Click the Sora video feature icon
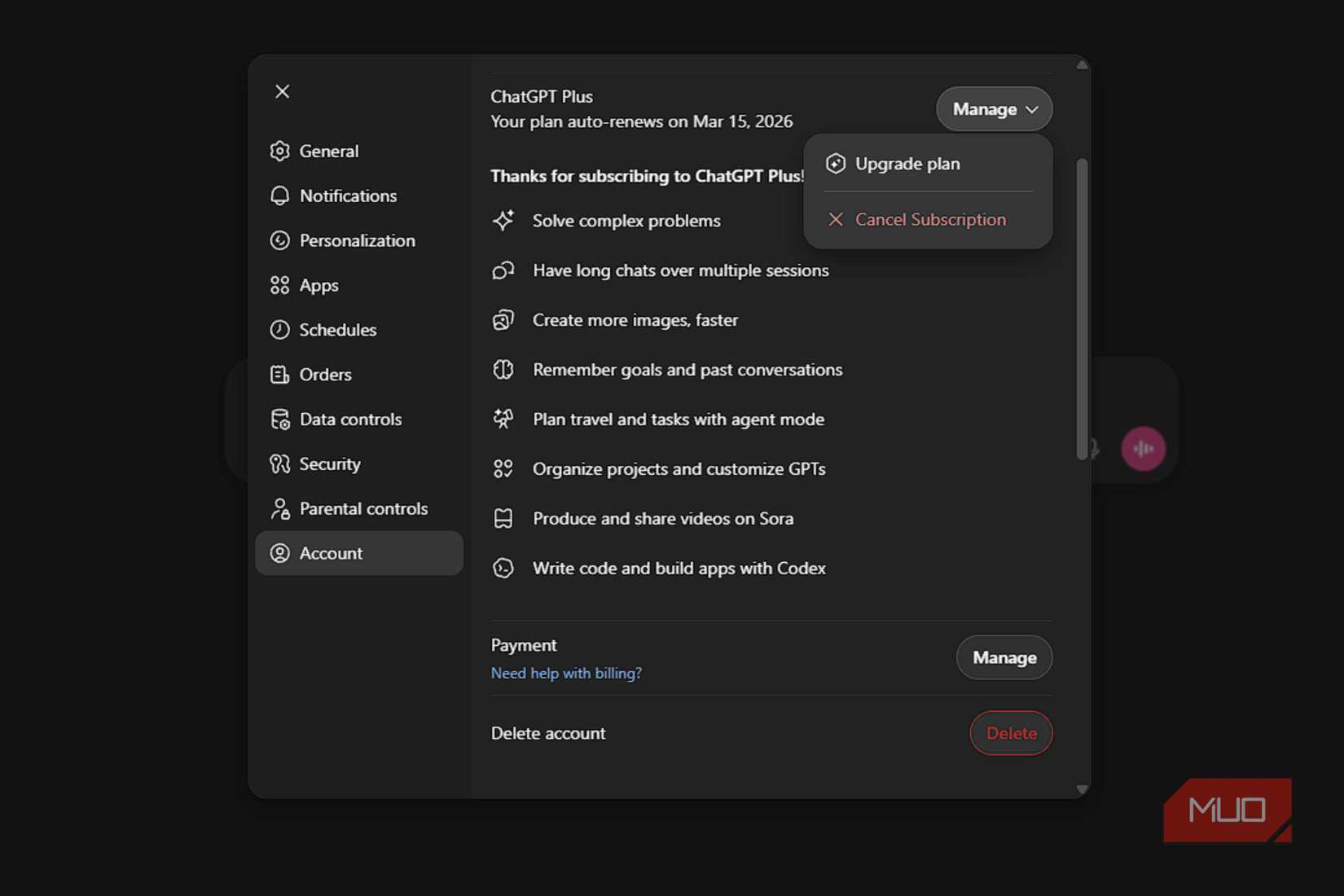1344x896 pixels. (x=503, y=518)
